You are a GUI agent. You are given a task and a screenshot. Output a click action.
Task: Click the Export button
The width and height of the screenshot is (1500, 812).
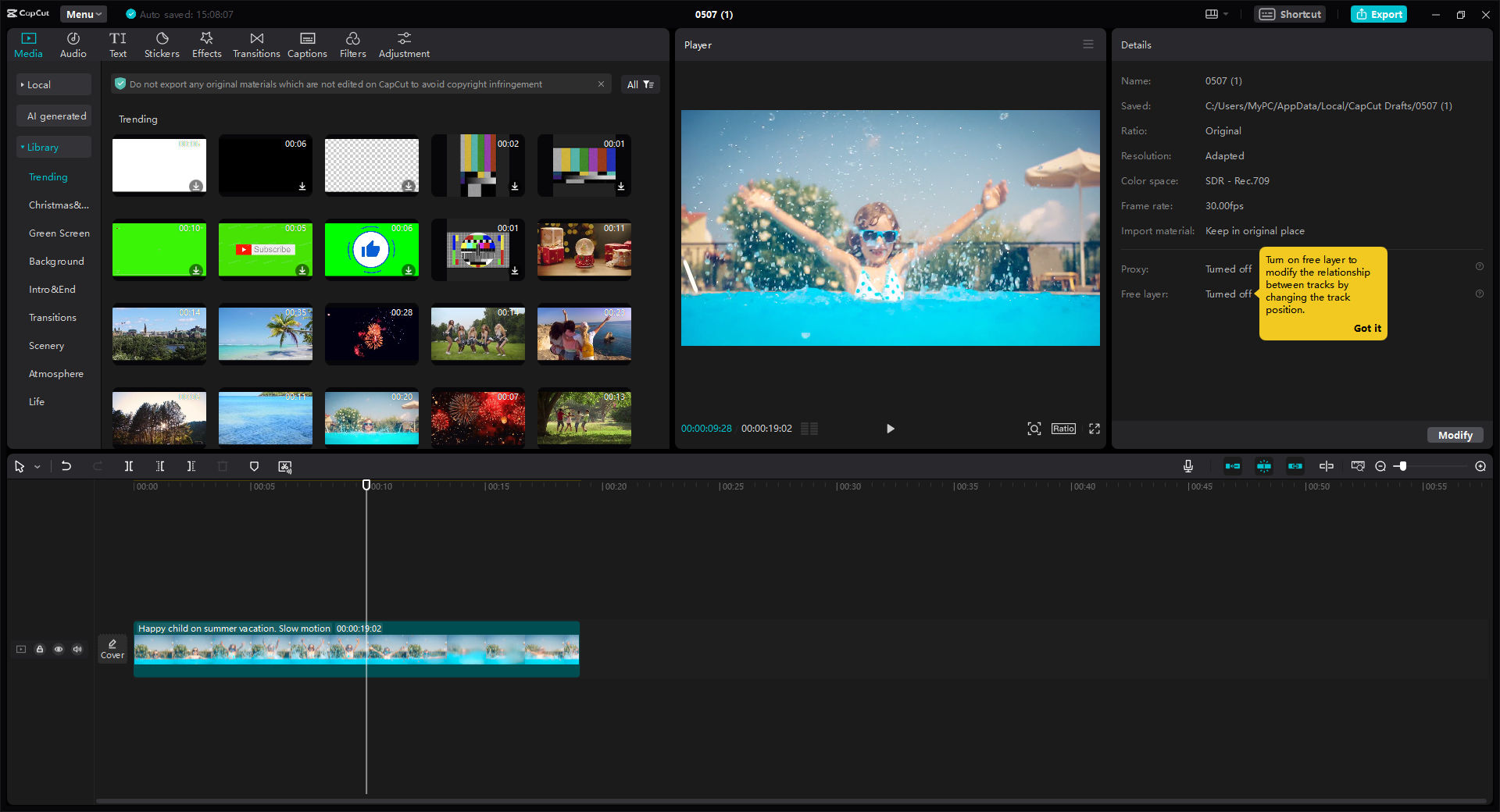(1378, 14)
